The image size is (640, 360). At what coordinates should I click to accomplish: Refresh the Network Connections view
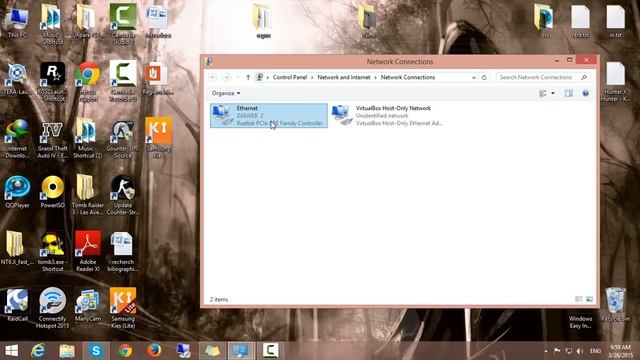(x=484, y=77)
